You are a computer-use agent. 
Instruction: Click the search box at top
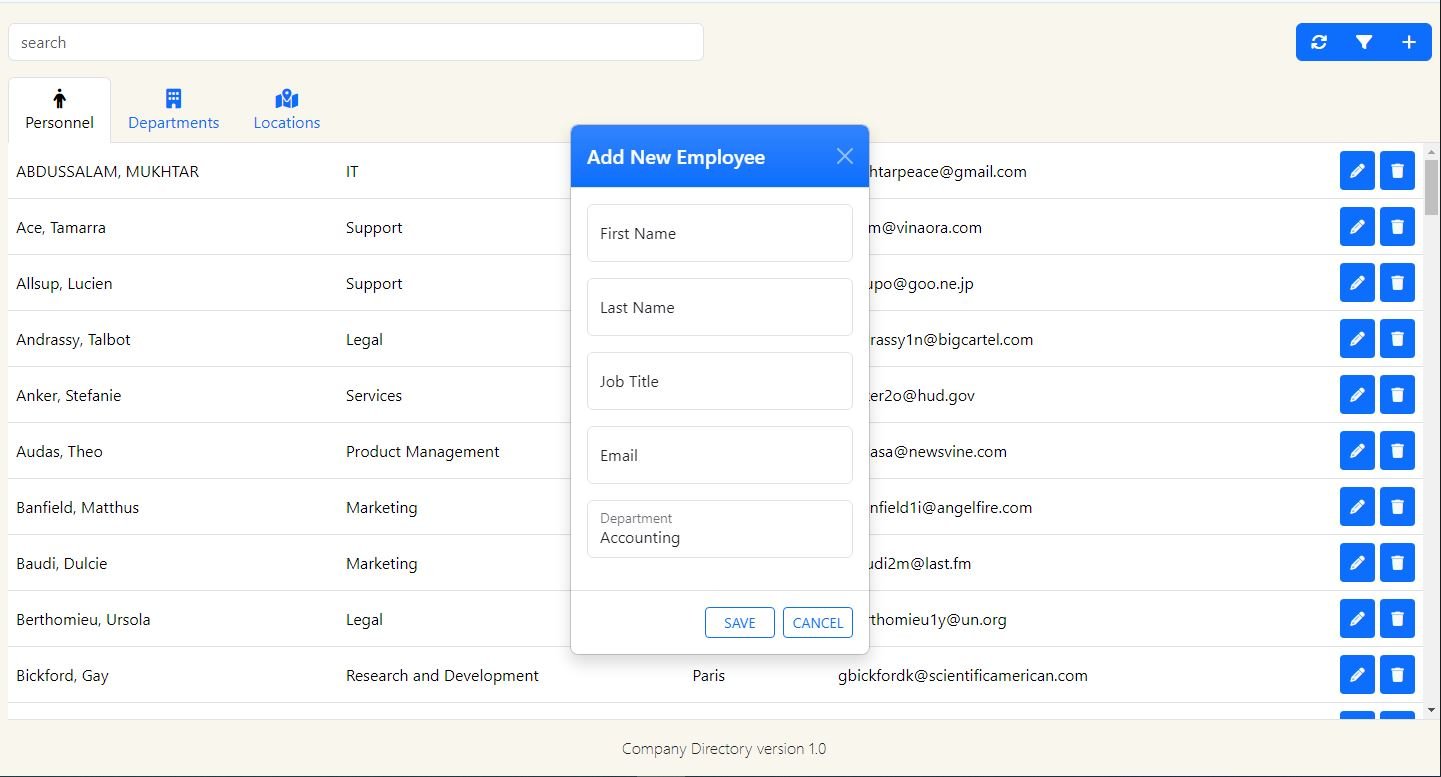click(x=355, y=42)
